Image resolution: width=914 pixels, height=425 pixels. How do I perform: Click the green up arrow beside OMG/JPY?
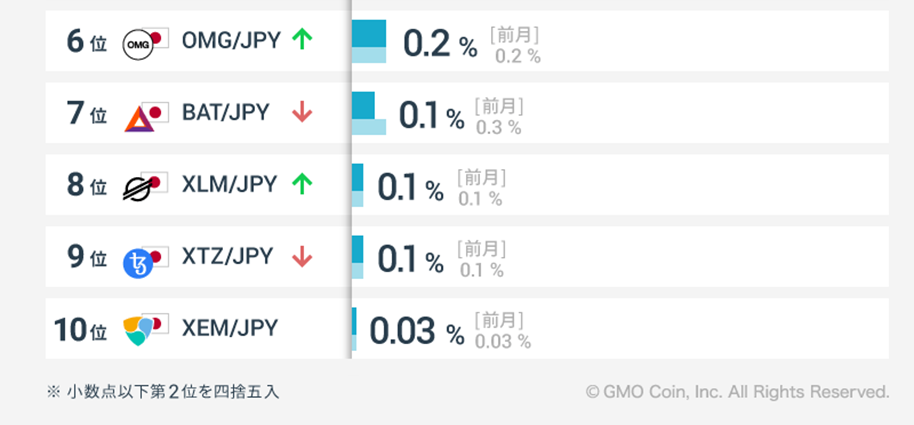301,39
